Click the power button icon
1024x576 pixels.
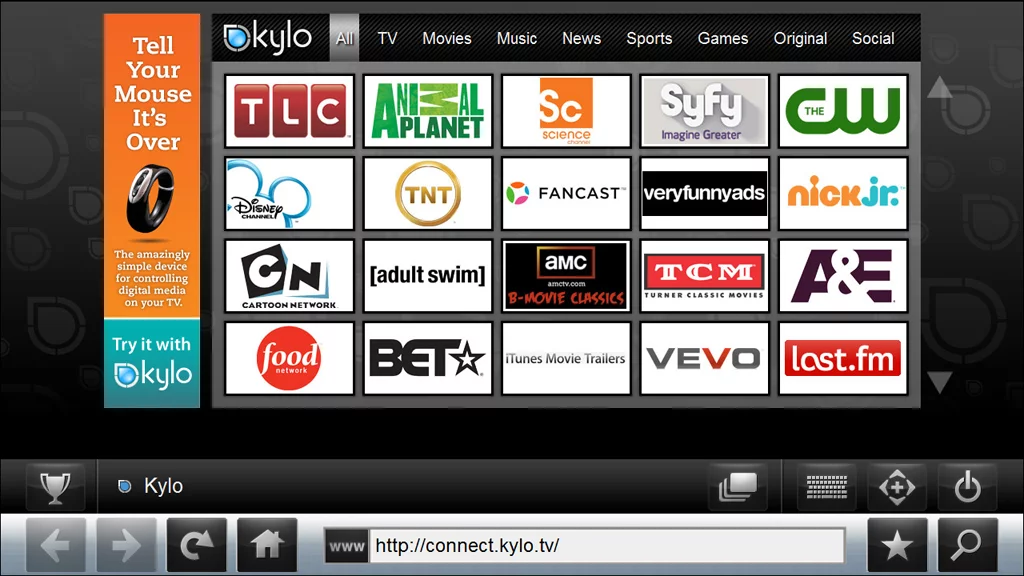point(967,487)
